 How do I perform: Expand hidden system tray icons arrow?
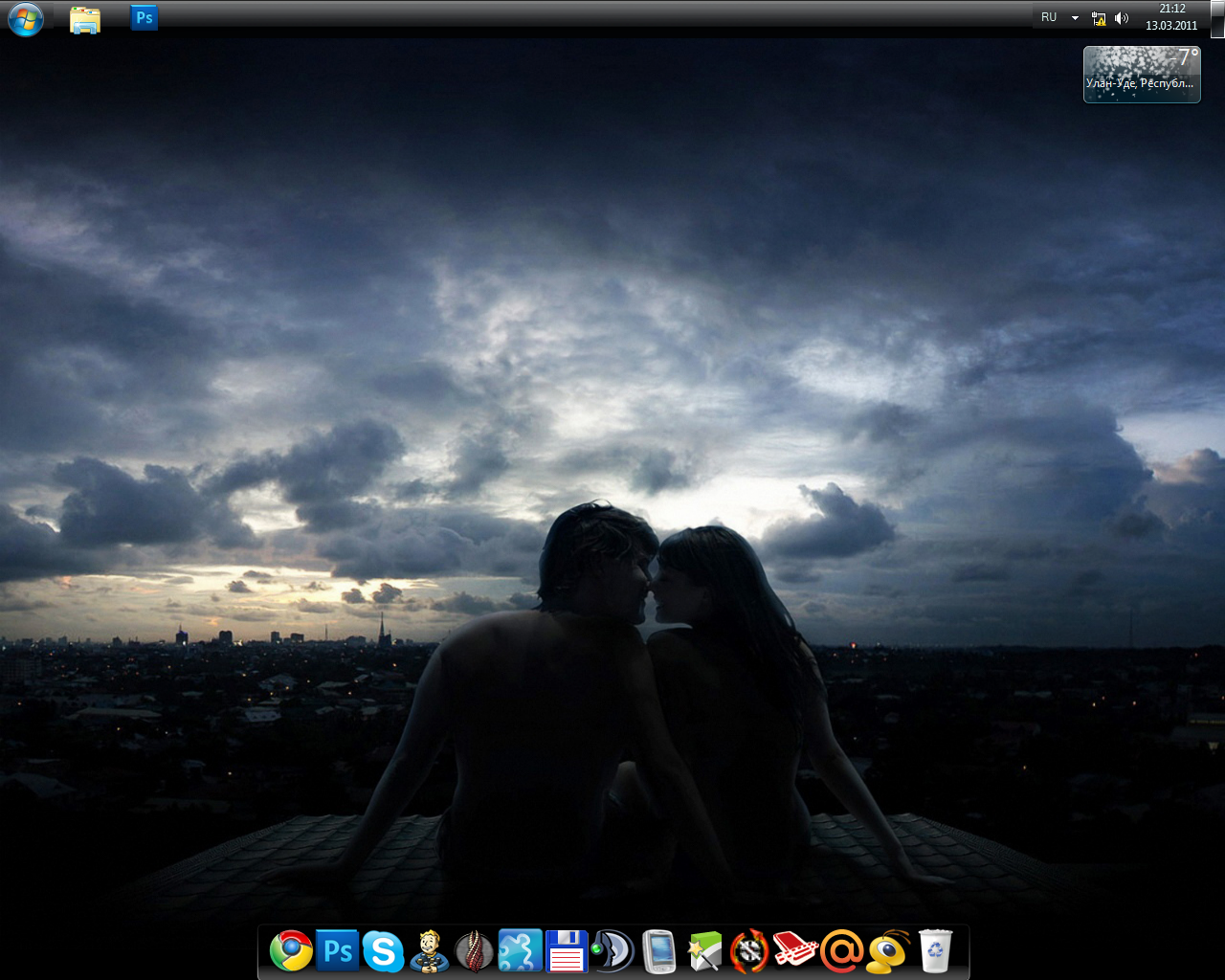pyautogui.click(x=1075, y=18)
